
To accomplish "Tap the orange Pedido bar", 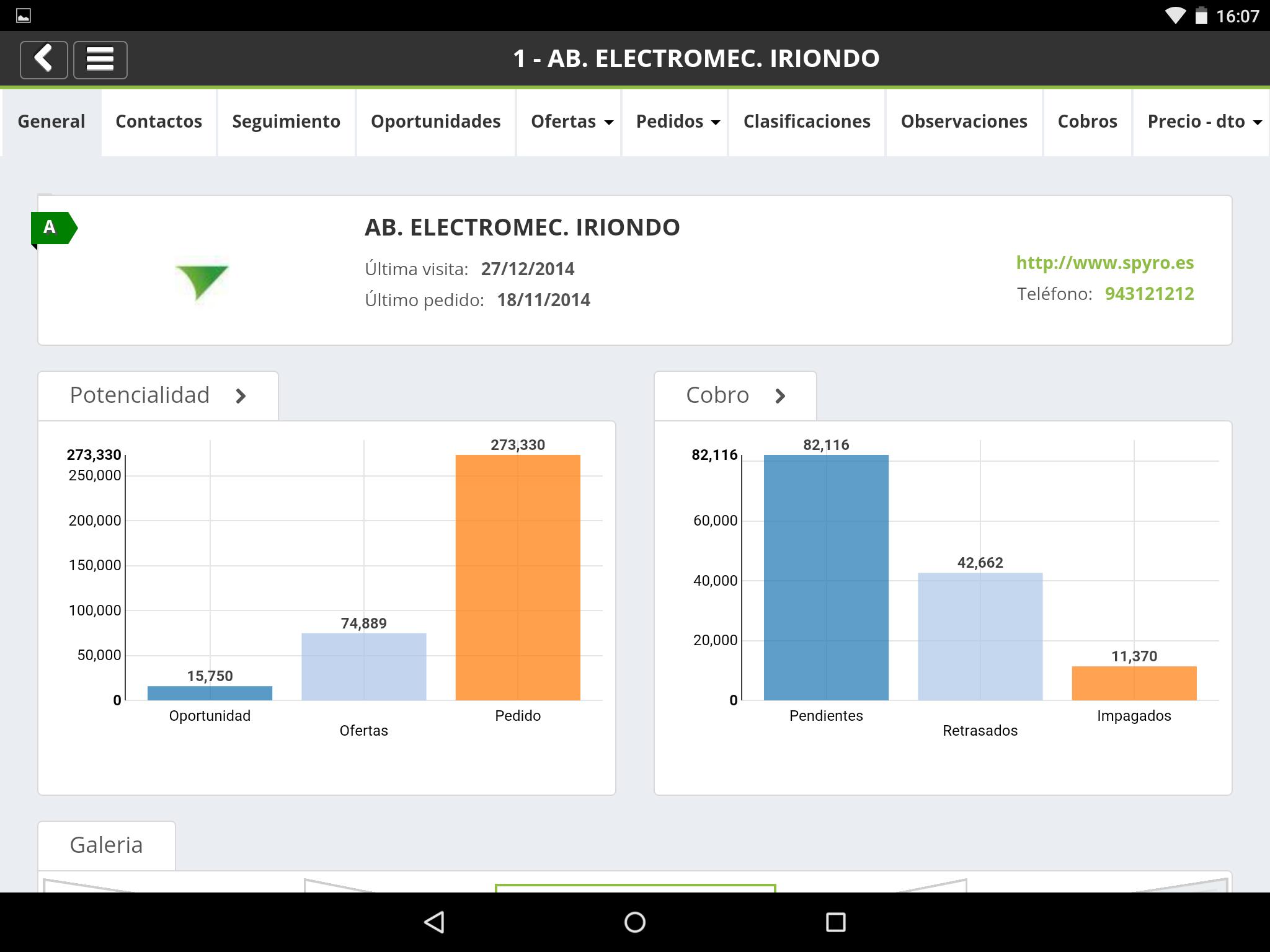I will [518, 577].
